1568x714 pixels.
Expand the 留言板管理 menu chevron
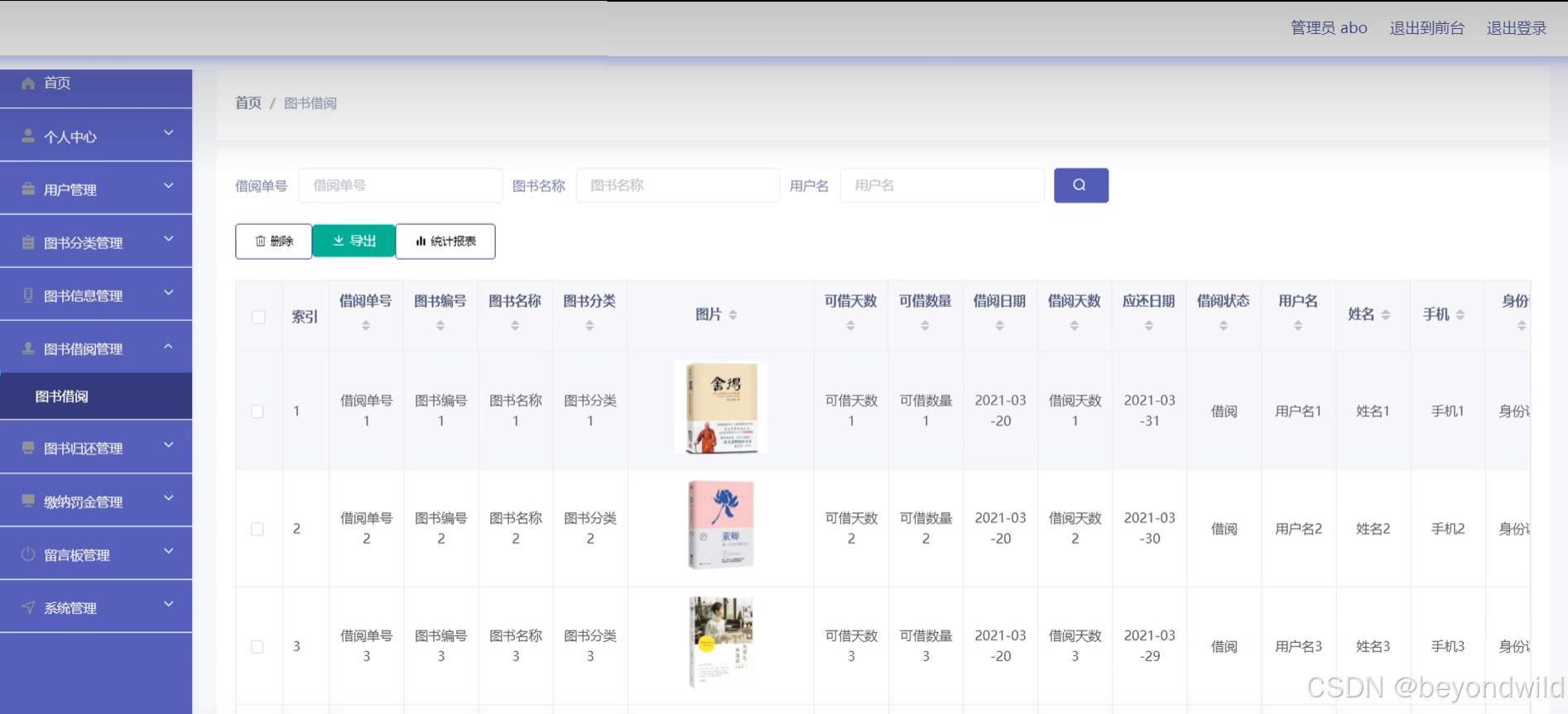click(169, 551)
